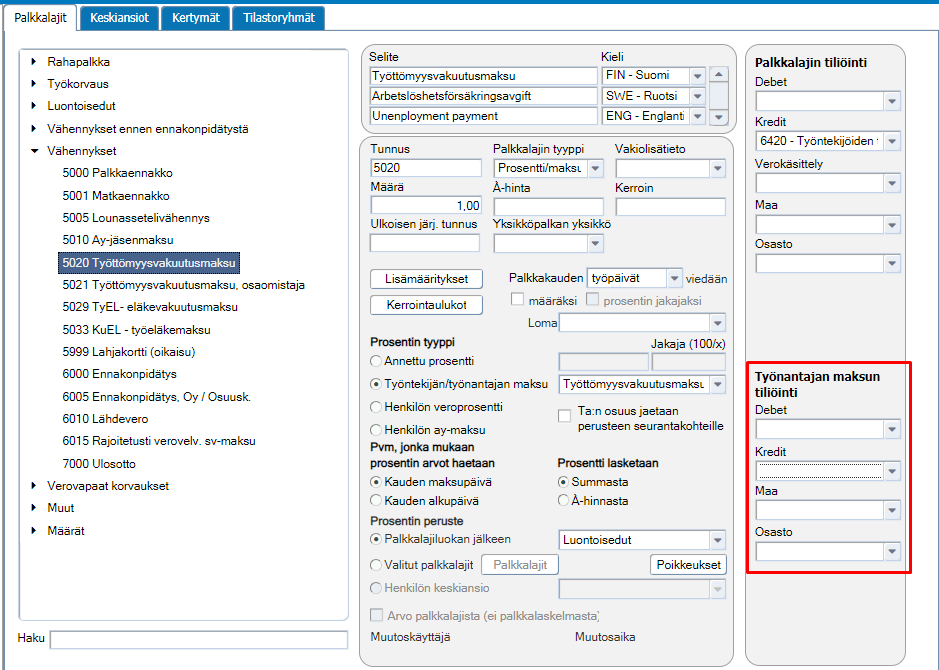Viewport: 939px width, 670px height.
Task: Click the Määrä field showing 1,00
Action: (426, 206)
